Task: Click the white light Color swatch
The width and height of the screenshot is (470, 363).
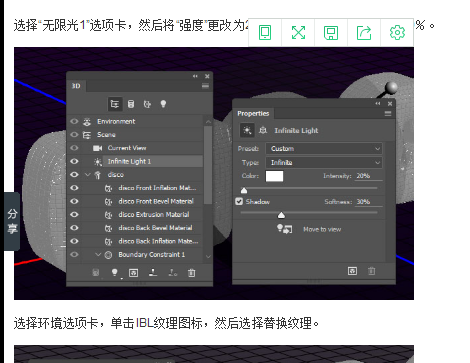Action: coord(274,176)
